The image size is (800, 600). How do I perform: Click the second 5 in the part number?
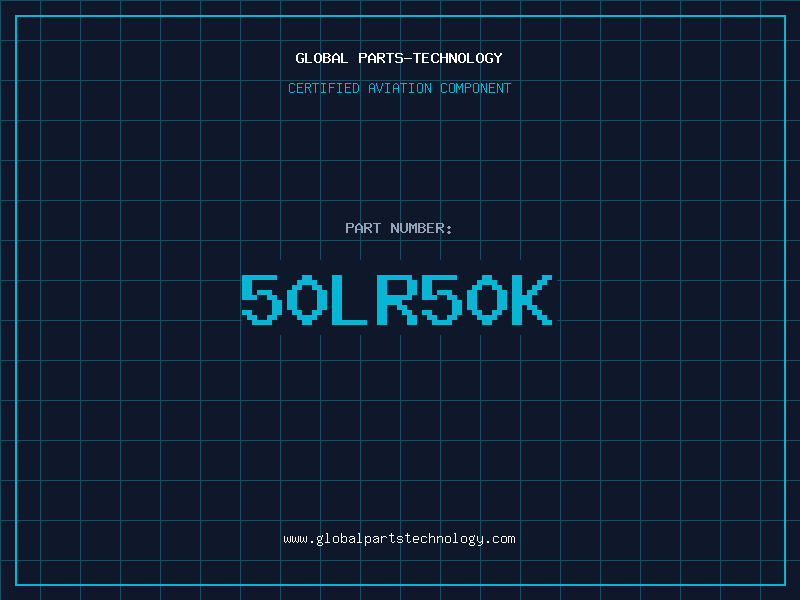[x=442, y=300]
